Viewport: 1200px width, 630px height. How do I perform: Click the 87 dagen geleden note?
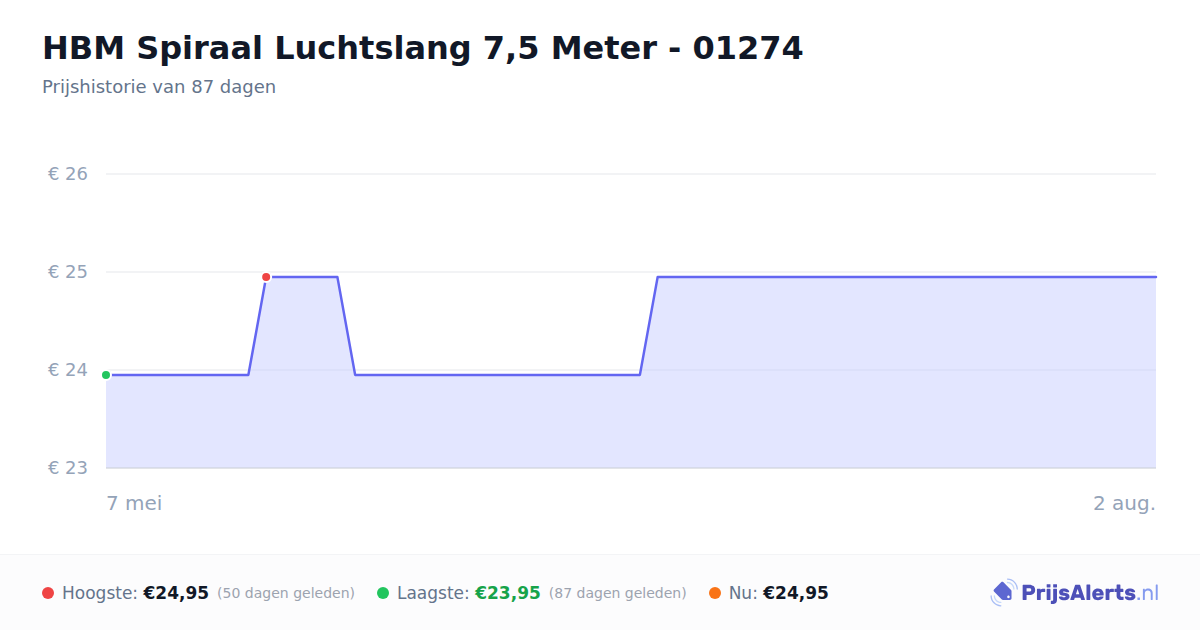(618, 593)
